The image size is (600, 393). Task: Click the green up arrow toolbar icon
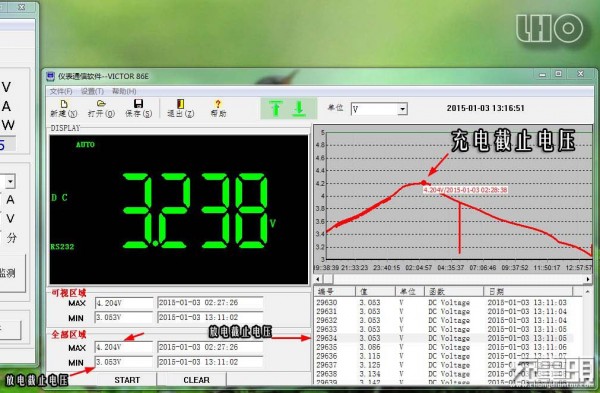[x=276, y=108]
